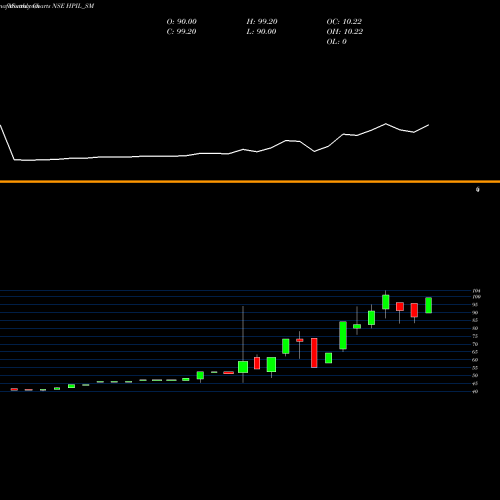Click the end point of the white line chart
The width and height of the screenshot is (500, 500).
[x=428, y=125]
